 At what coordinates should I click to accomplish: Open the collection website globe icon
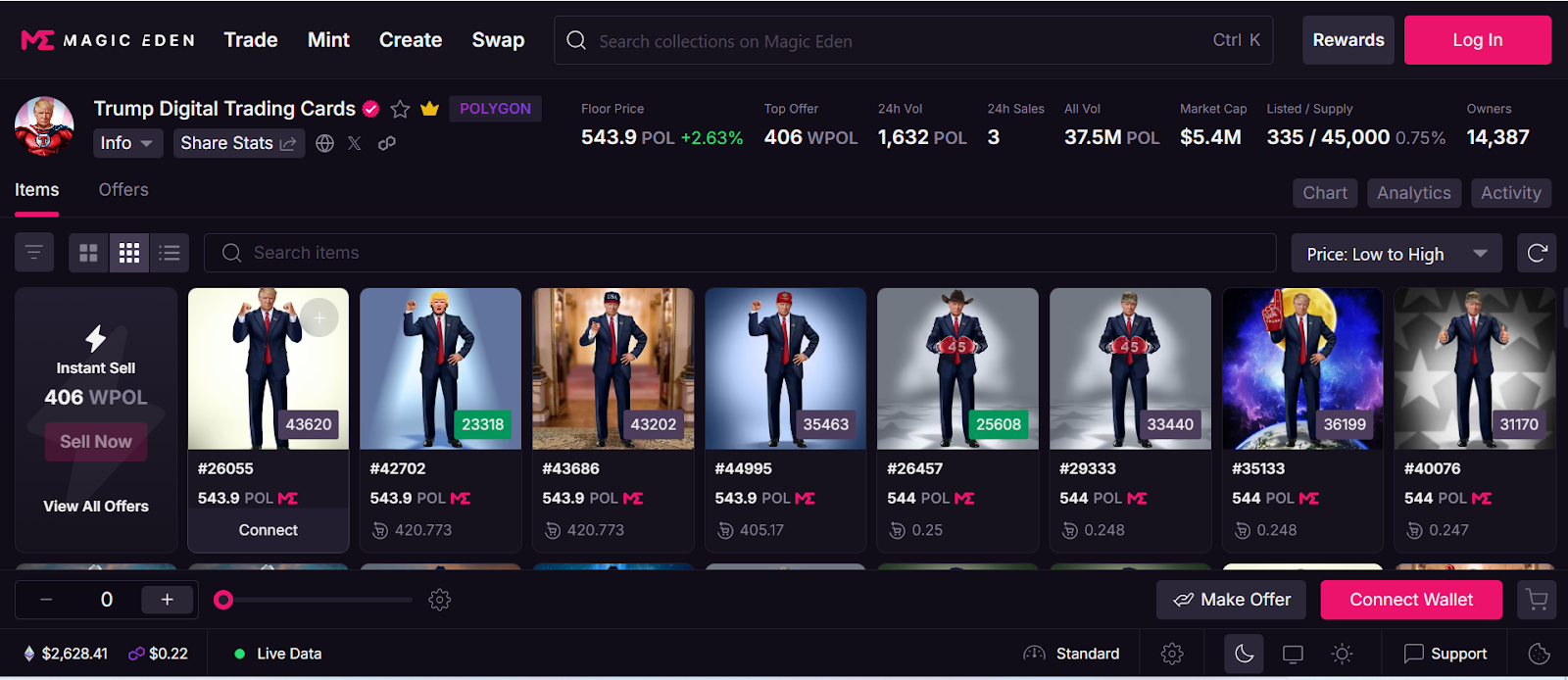click(x=325, y=143)
